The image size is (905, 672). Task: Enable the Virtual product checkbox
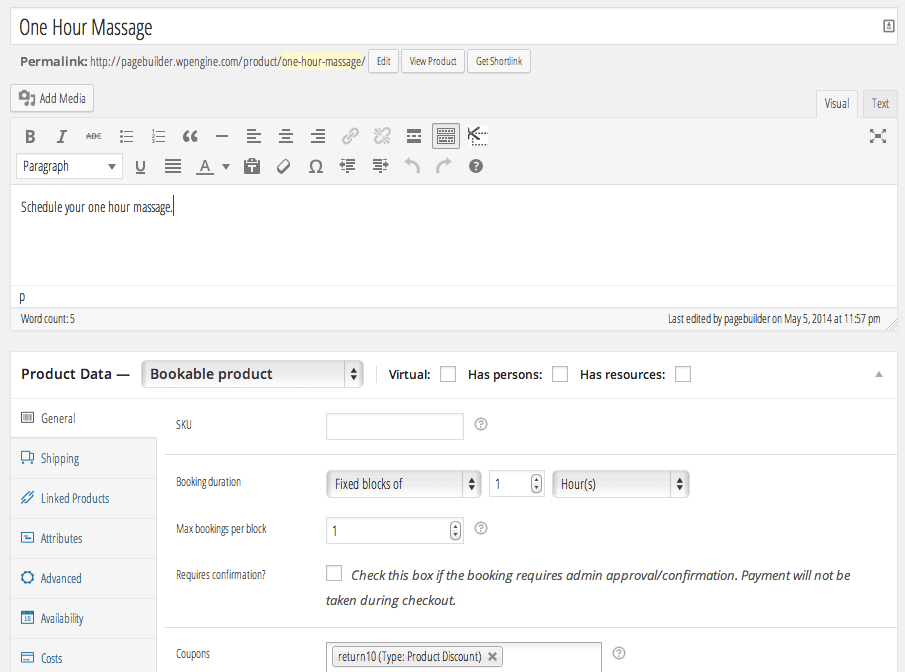[448, 374]
